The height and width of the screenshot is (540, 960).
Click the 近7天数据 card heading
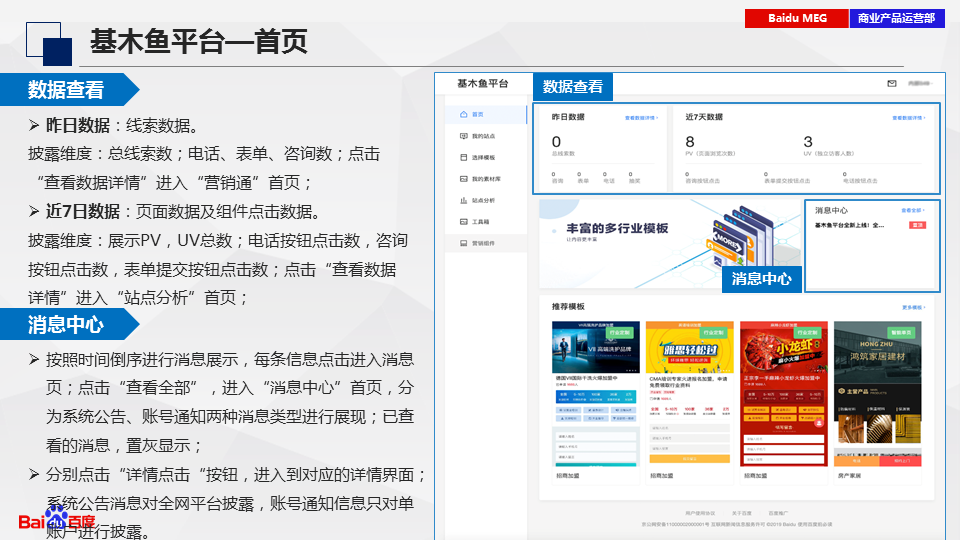pyautogui.click(x=704, y=117)
